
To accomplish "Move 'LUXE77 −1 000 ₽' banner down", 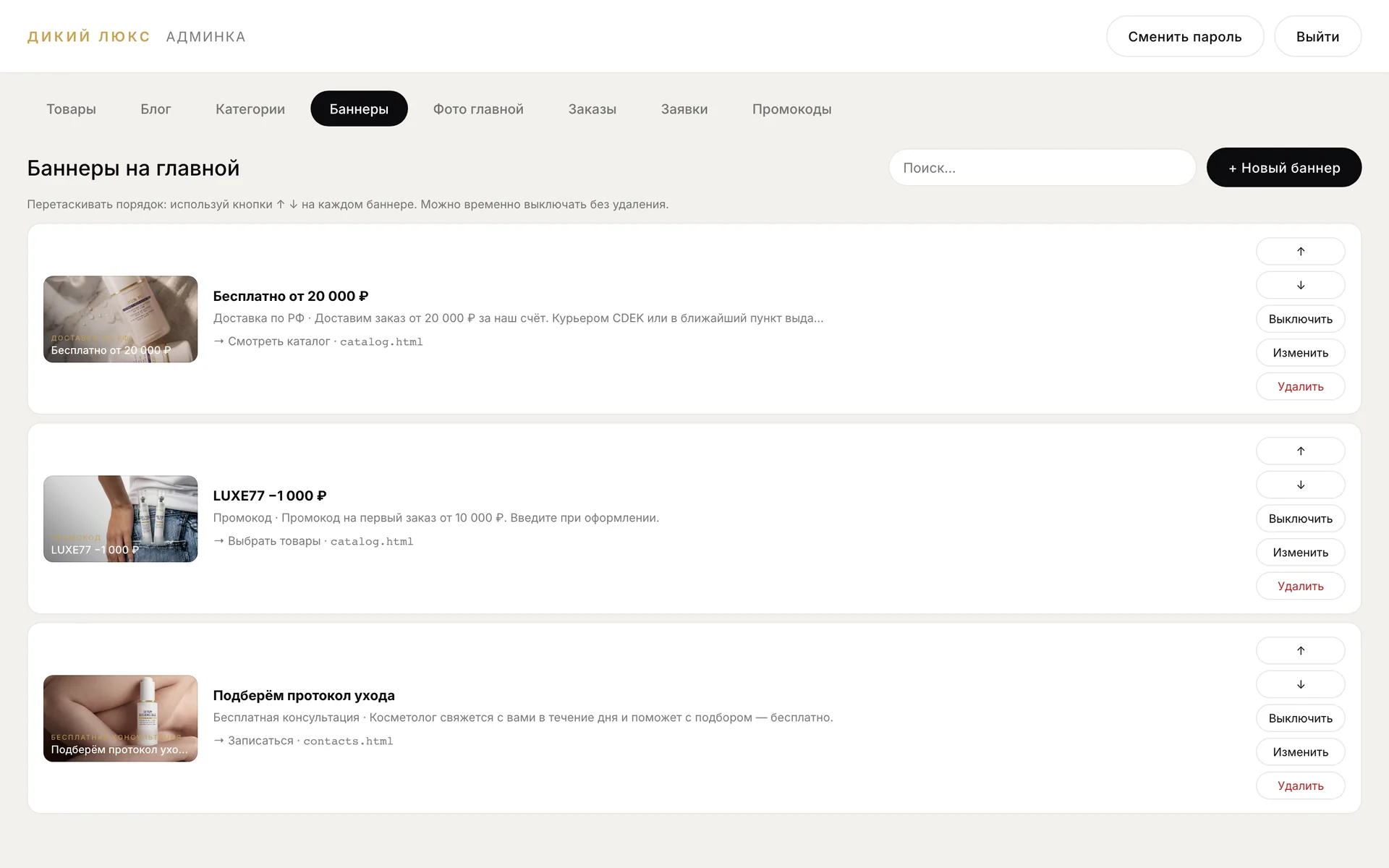I will point(1300,485).
